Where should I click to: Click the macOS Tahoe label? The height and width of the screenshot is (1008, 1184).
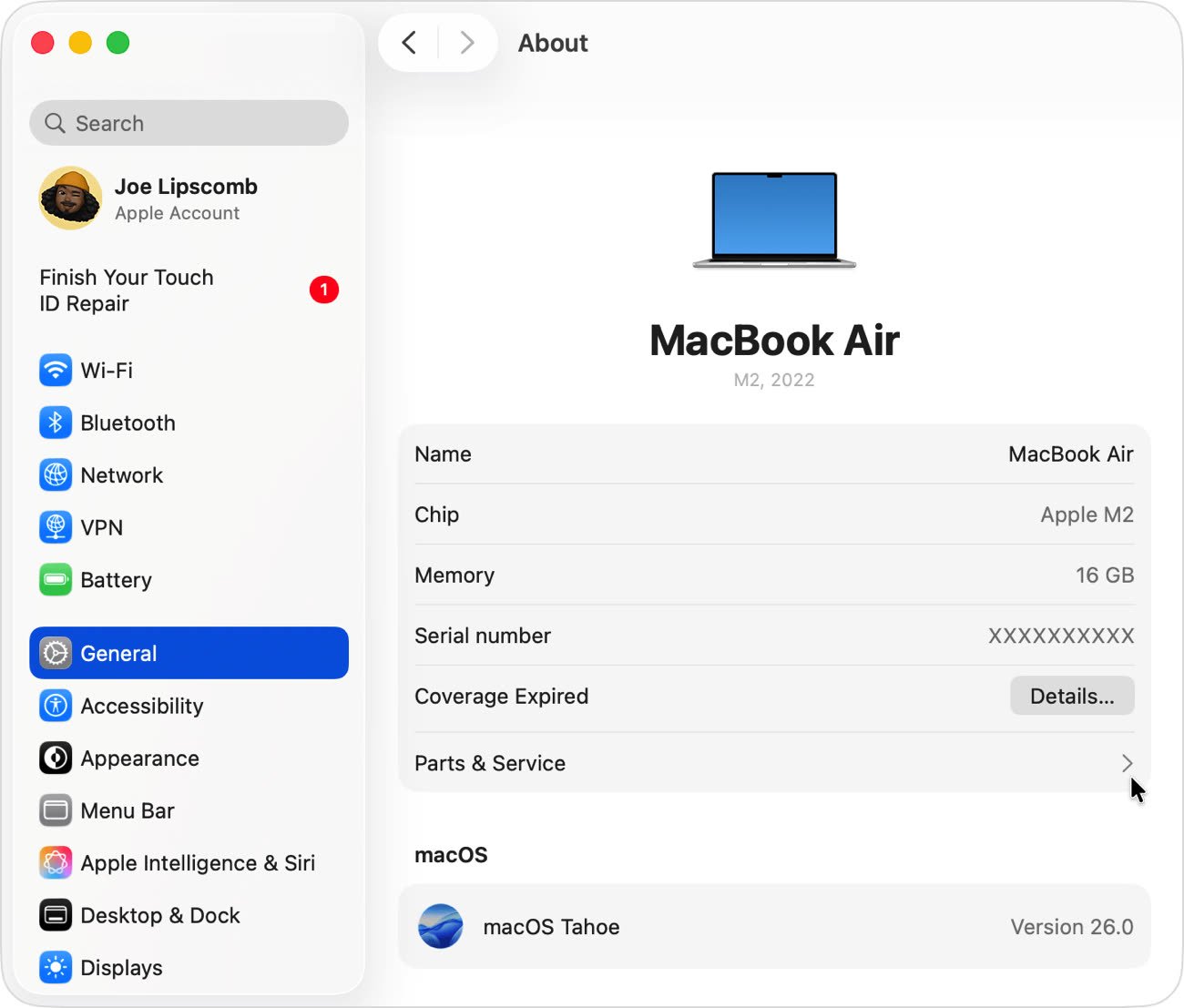(551, 926)
